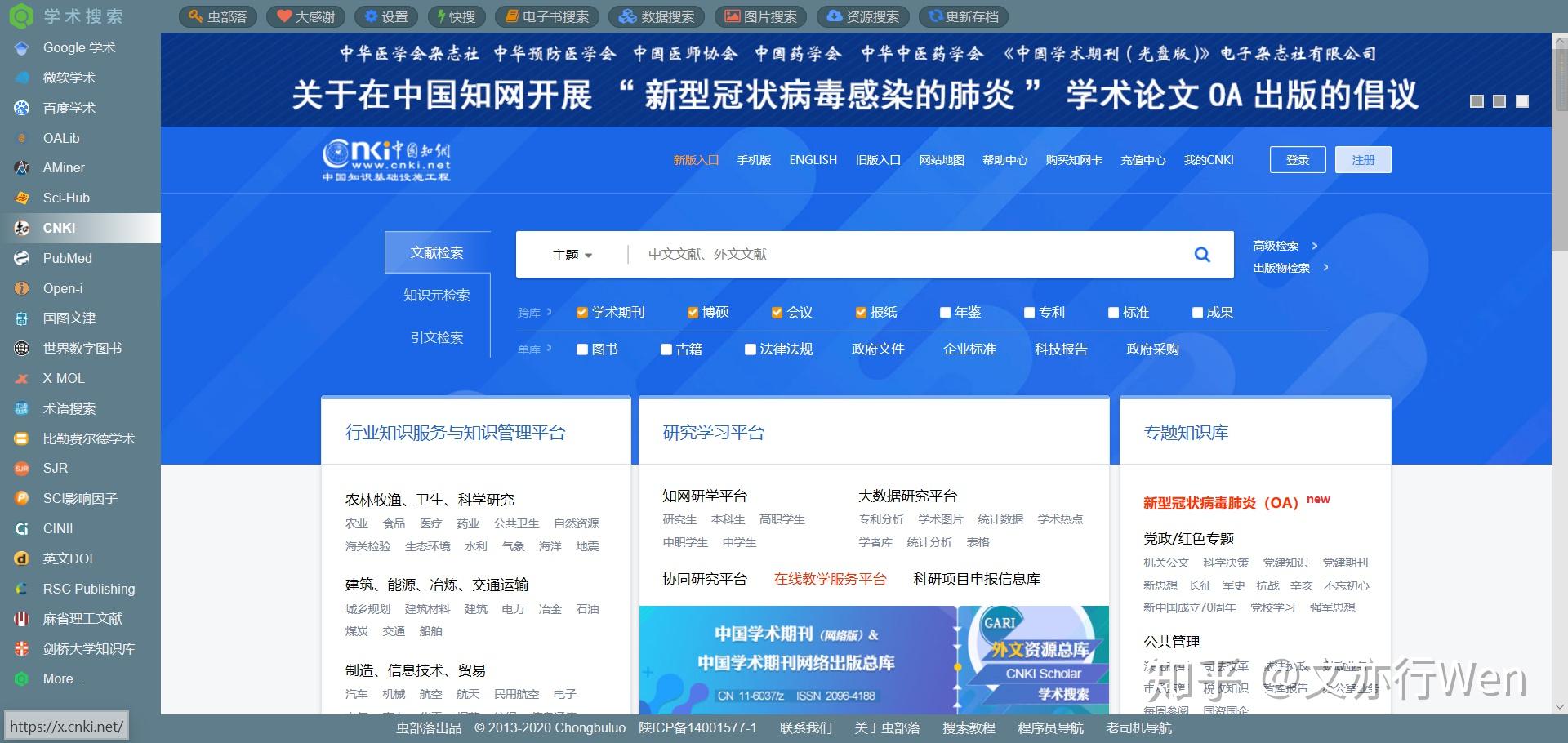
Task: Click the PubMed sidebar icon
Action: click(22, 258)
